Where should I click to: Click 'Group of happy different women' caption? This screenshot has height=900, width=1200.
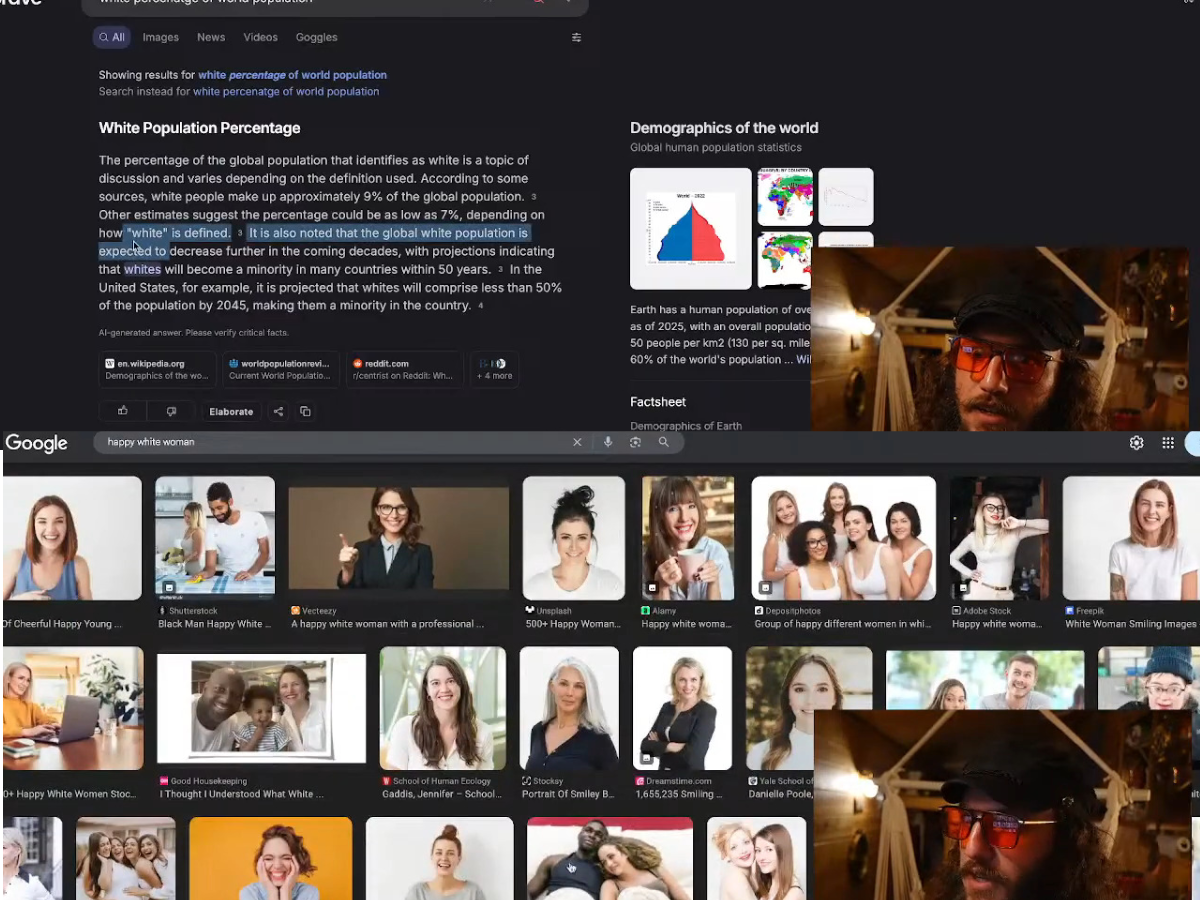843,624
